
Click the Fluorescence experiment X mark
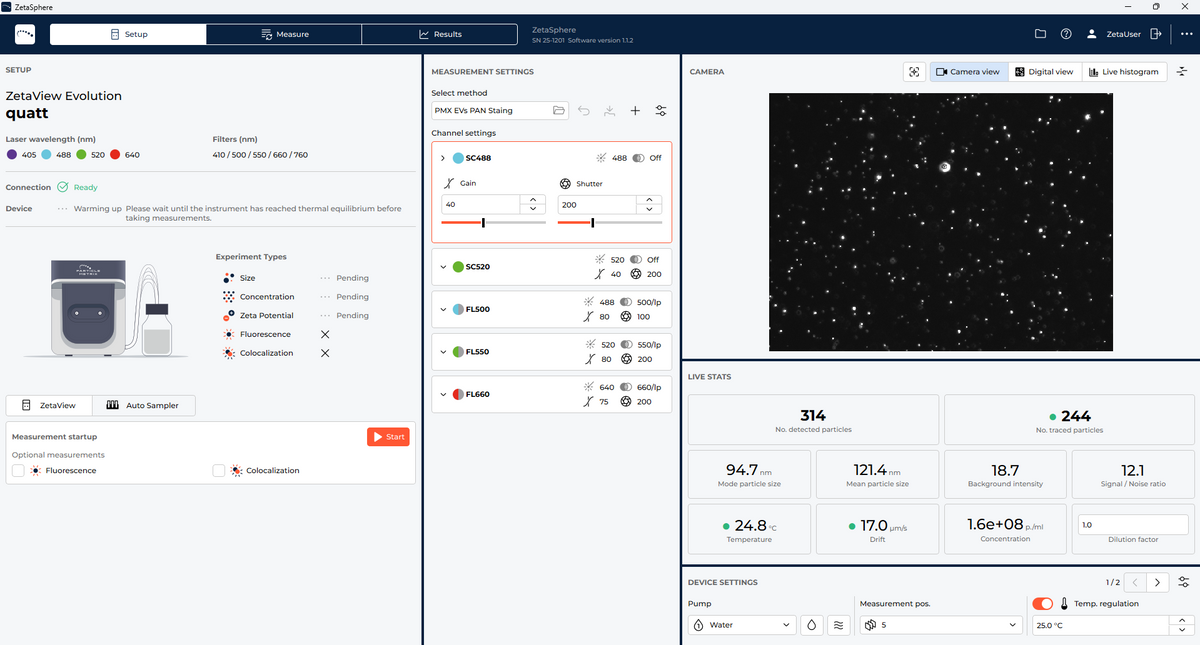click(324, 334)
